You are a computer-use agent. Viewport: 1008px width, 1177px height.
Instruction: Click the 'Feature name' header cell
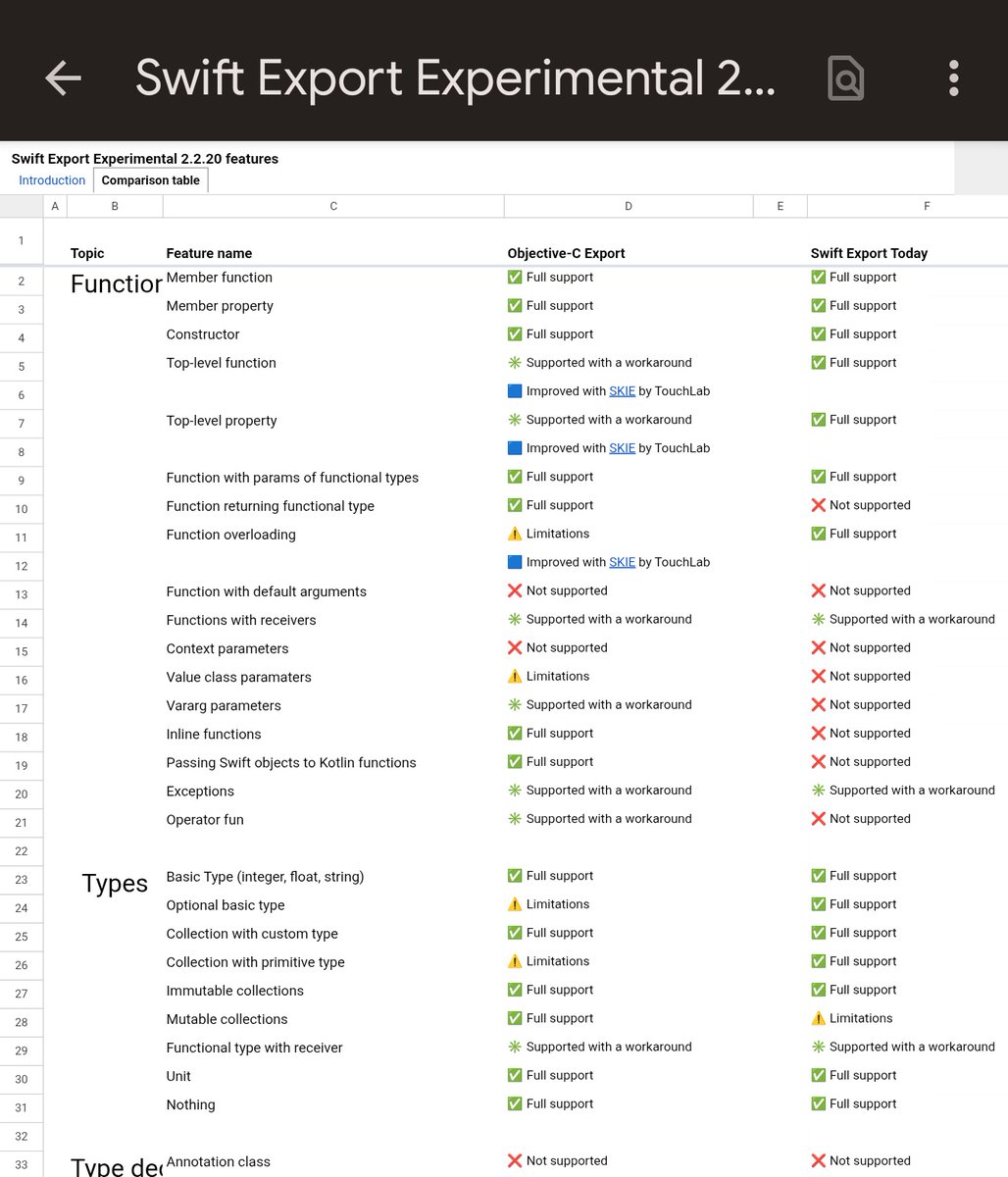[x=209, y=253]
